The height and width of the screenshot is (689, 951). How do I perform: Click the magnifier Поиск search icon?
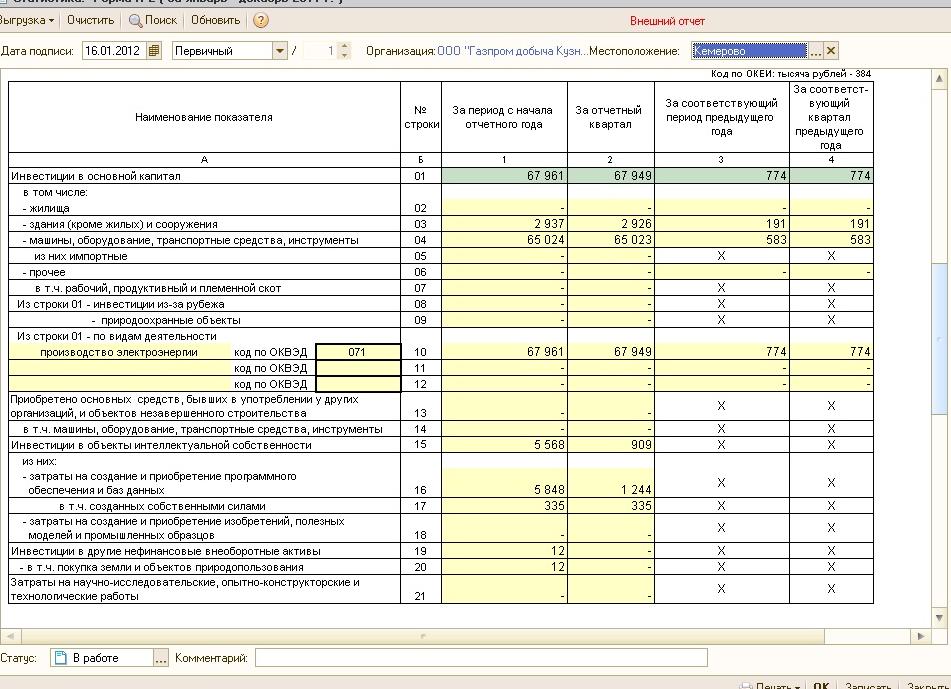[x=135, y=21]
